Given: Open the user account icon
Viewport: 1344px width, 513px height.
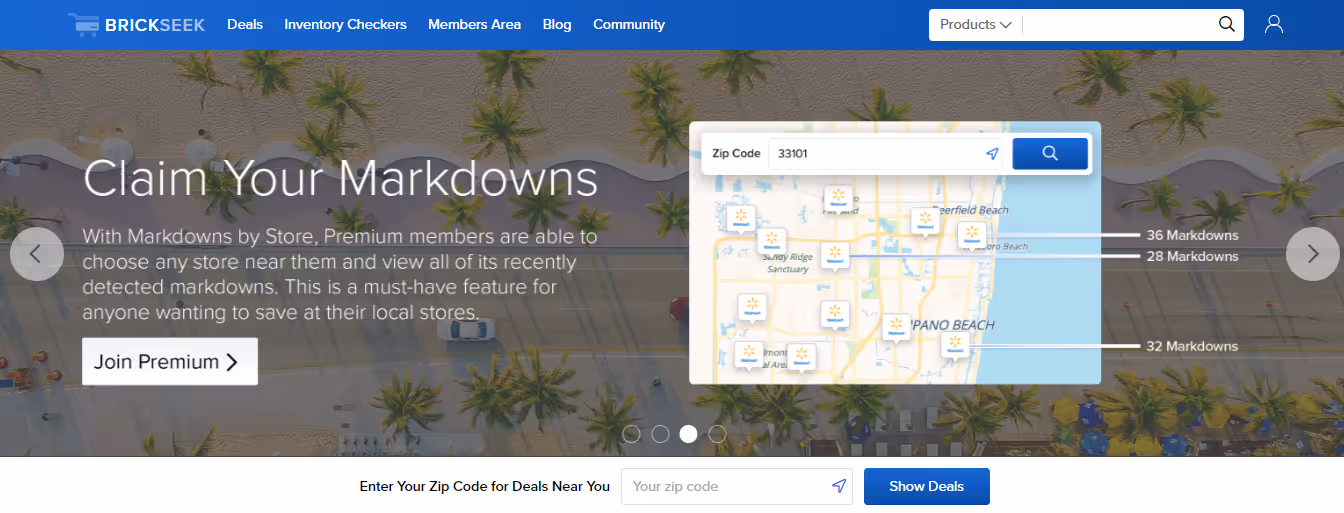Looking at the screenshot, I should click(x=1274, y=24).
